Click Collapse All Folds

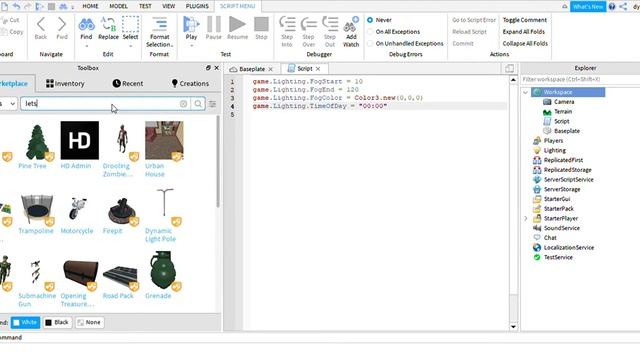tap(525, 43)
